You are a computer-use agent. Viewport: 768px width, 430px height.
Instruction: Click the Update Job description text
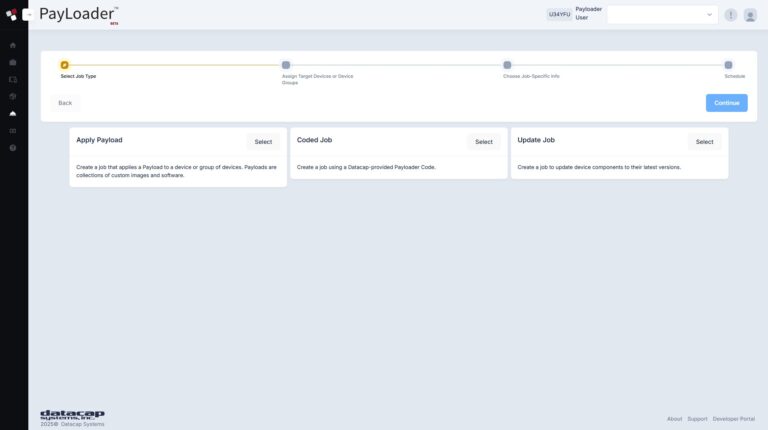tap(599, 167)
